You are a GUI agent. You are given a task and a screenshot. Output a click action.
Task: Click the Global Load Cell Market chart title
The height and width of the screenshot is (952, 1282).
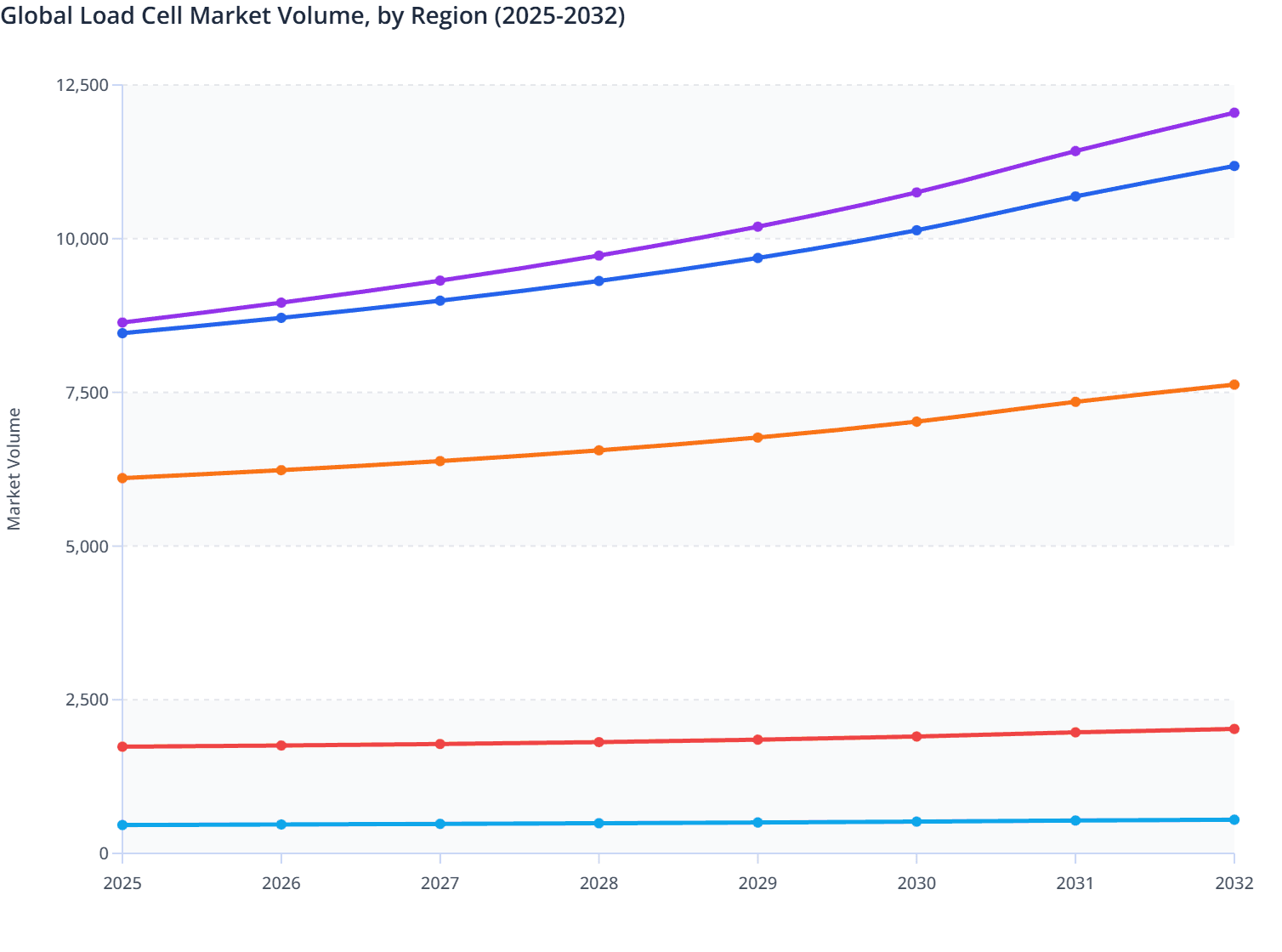coord(313,16)
